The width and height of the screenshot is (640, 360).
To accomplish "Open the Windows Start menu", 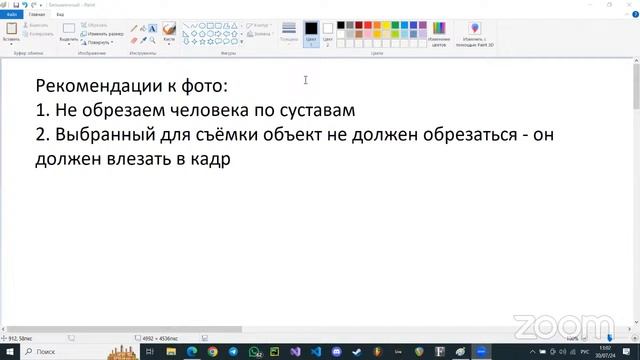I will [9, 351].
